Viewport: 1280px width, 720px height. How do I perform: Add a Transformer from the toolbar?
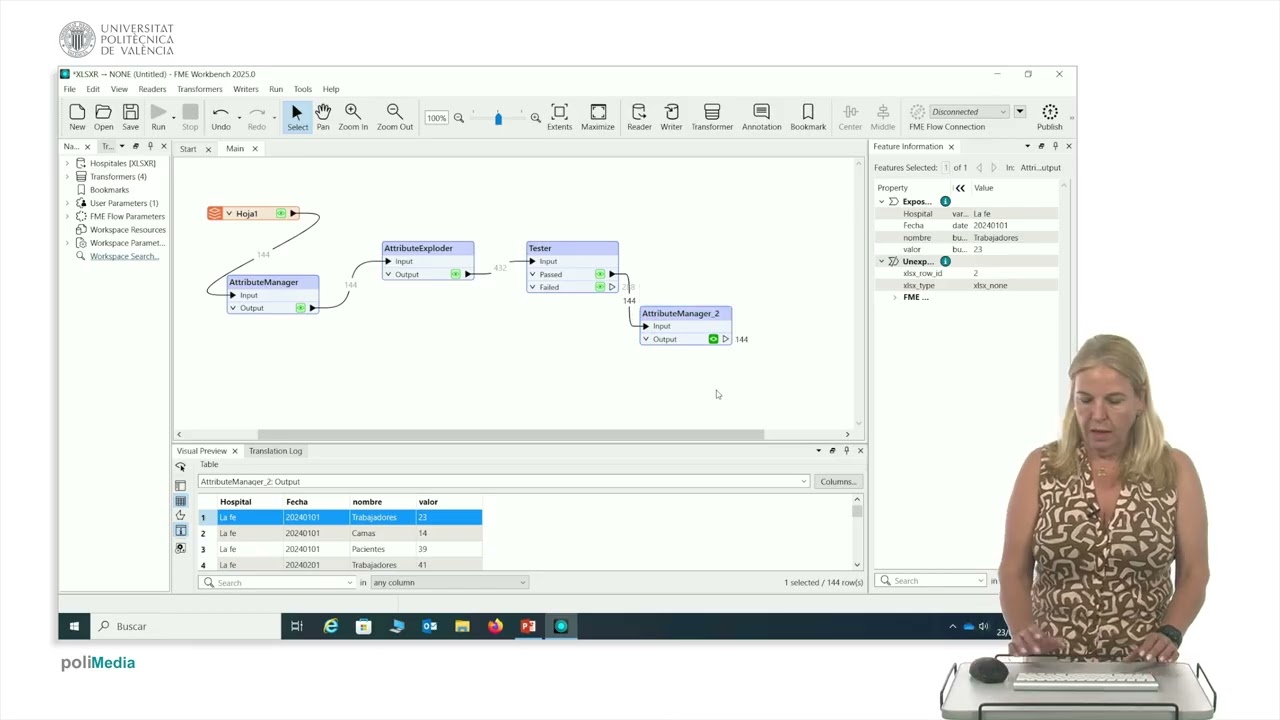click(712, 117)
